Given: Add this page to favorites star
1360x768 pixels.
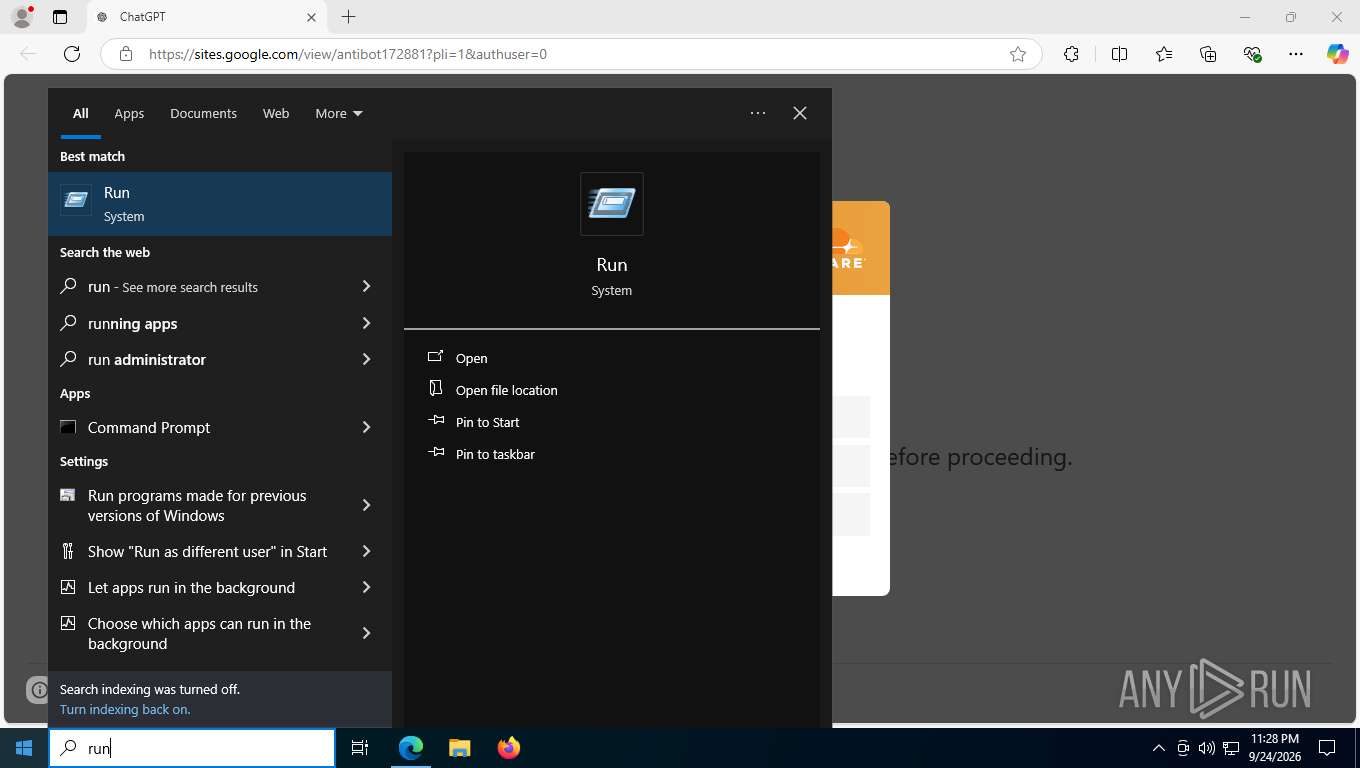Looking at the screenshot, I should [1018, 54].
